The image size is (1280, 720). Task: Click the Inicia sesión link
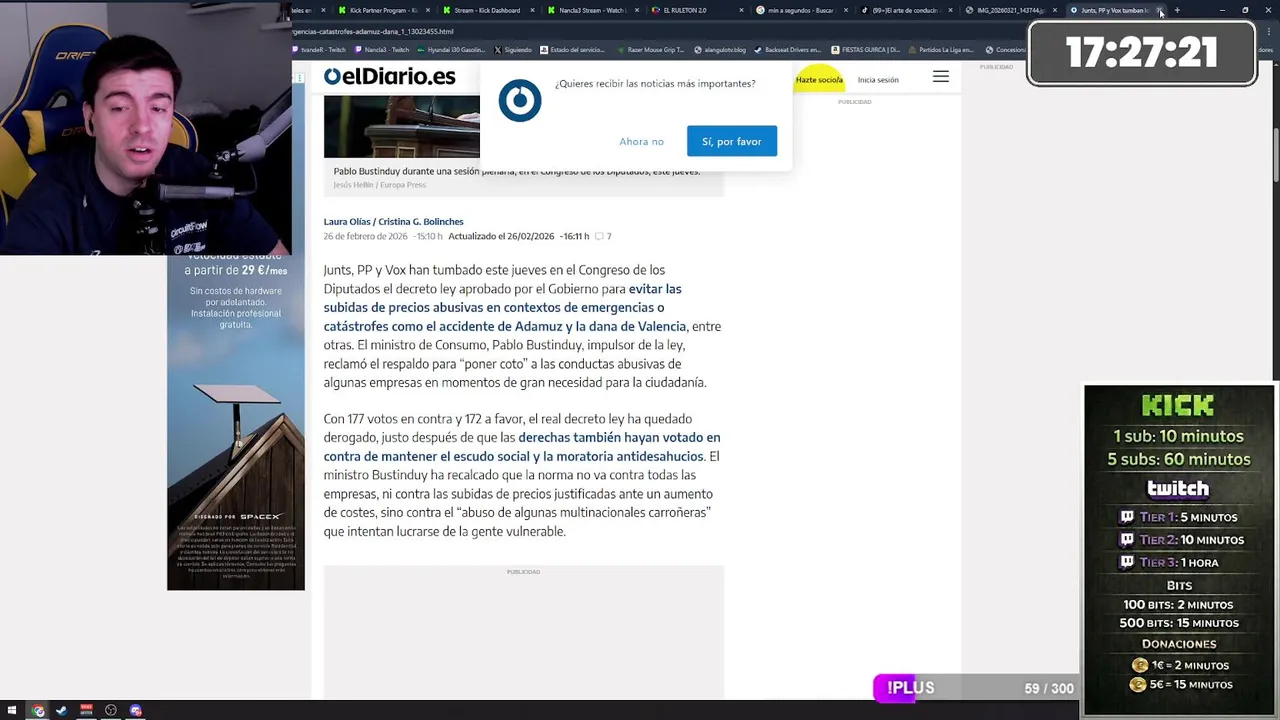click(x=878, y=79)
